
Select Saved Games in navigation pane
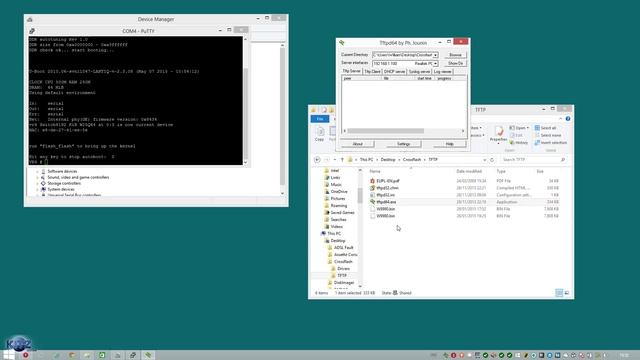tap(342, 213)
